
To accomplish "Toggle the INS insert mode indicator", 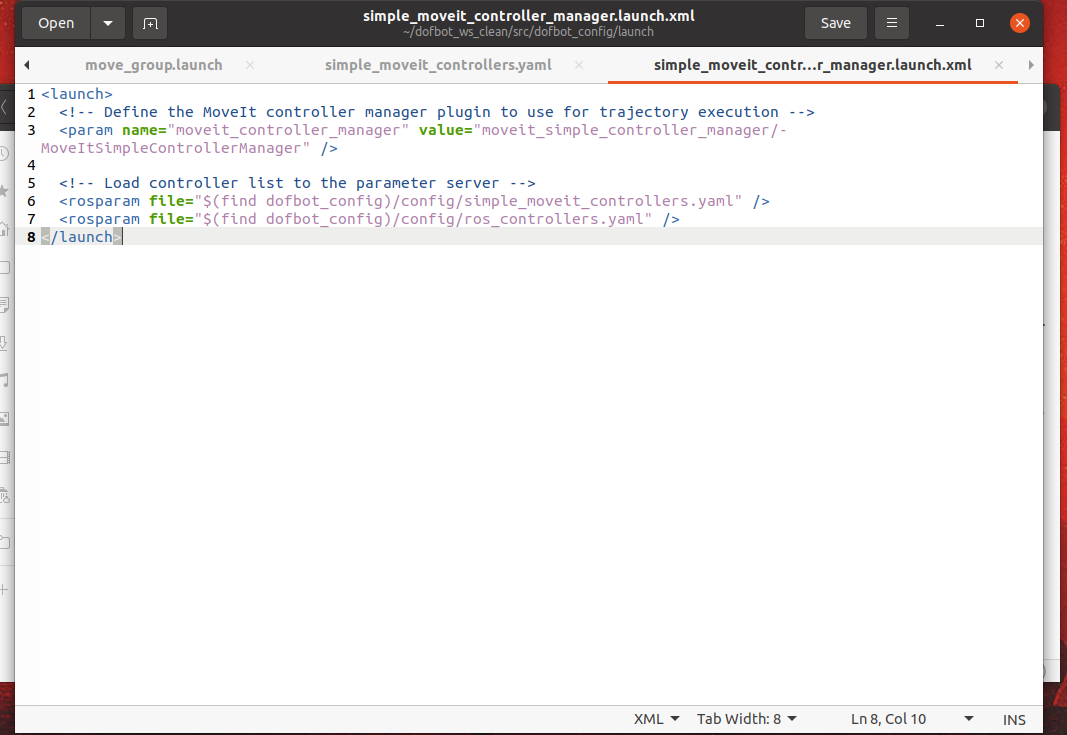I will (1014, 719).
